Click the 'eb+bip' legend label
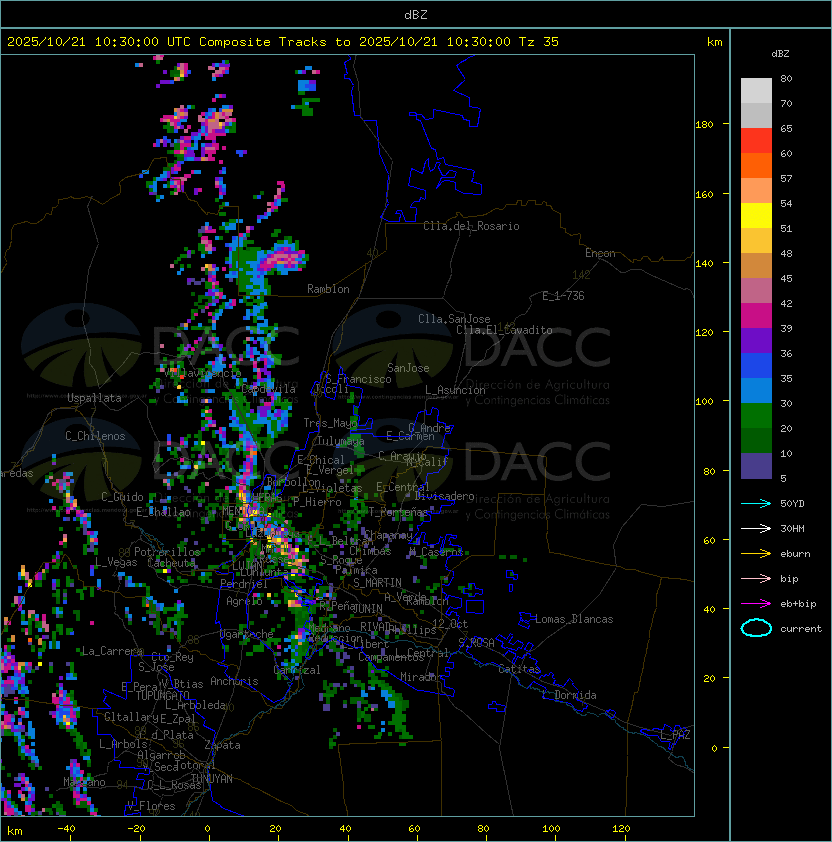832x842 pixels. 798,604
